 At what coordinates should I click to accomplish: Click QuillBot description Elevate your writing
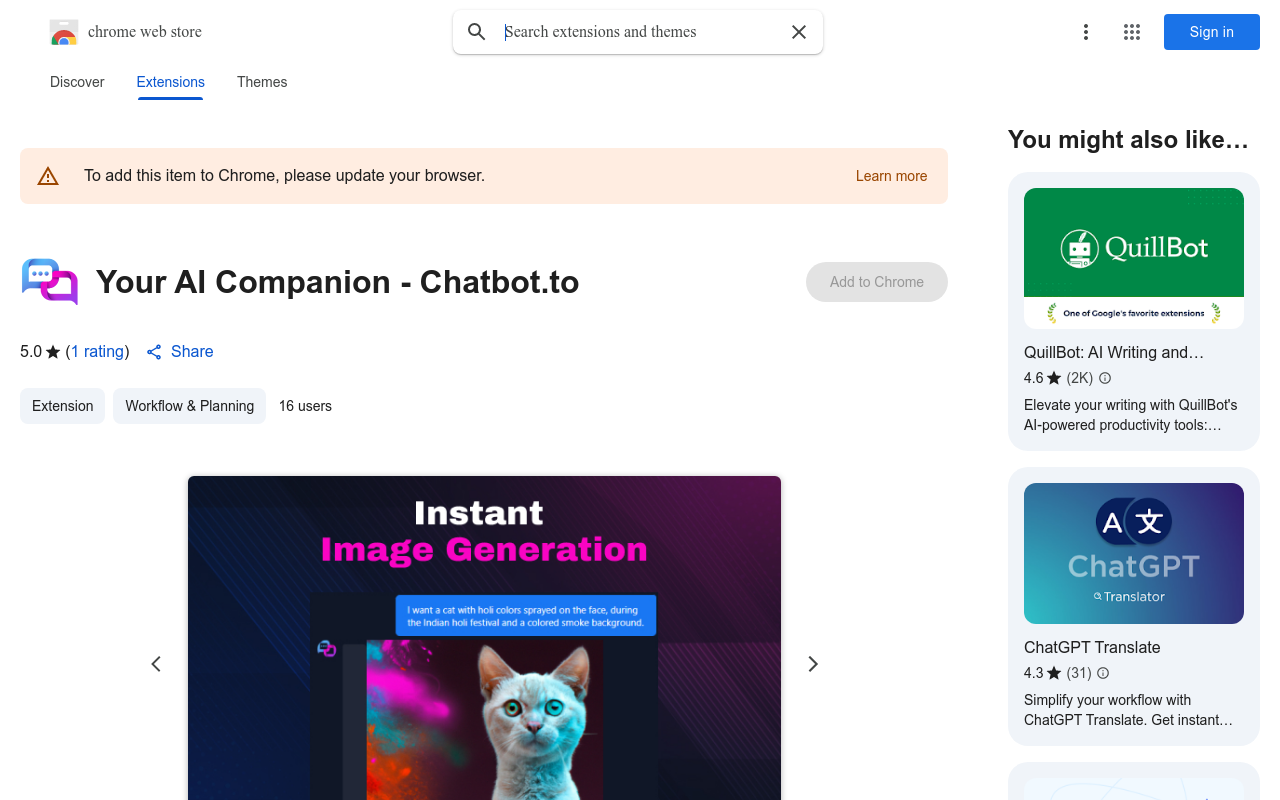pyautogui.click(x=1131, y=415)
